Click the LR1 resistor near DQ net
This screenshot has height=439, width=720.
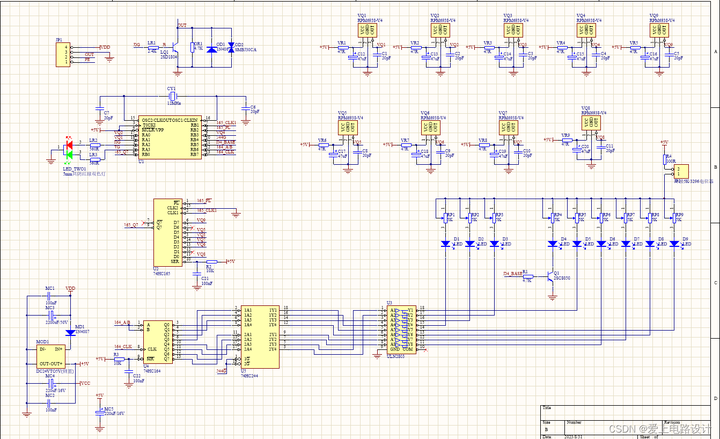click(x=152, y=46)
